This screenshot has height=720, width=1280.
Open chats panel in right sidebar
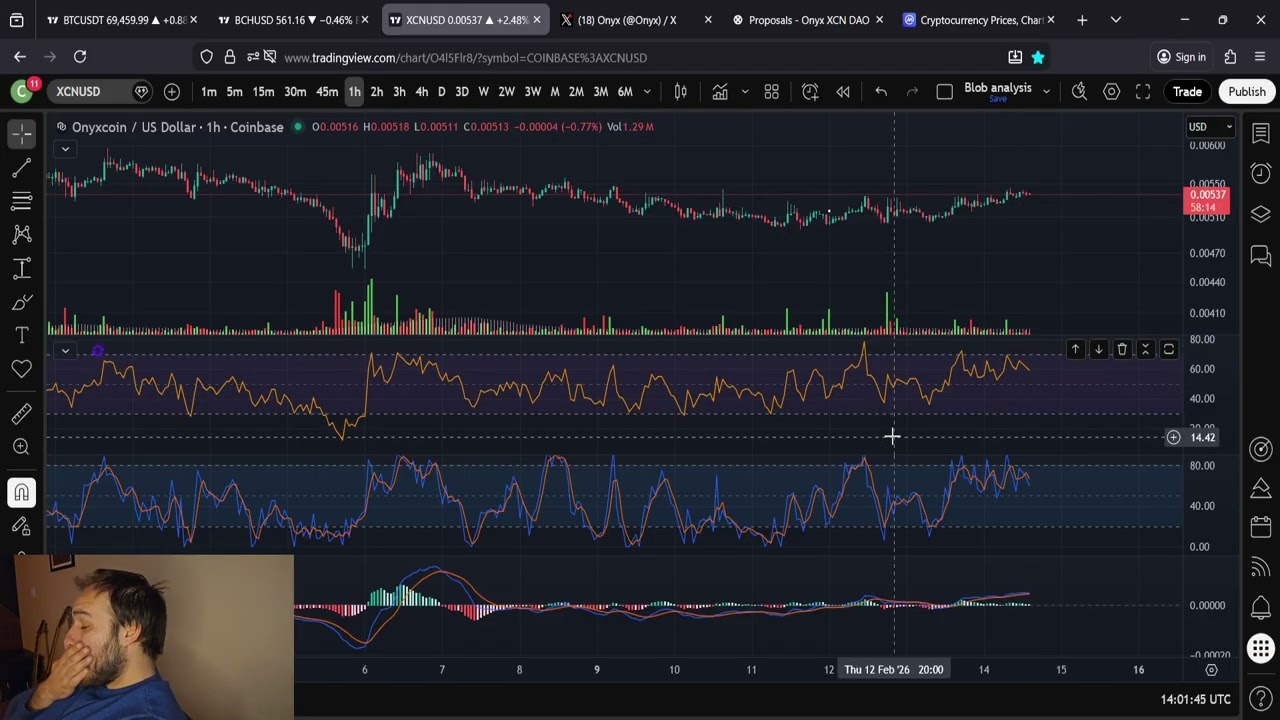click(1261, 256)
